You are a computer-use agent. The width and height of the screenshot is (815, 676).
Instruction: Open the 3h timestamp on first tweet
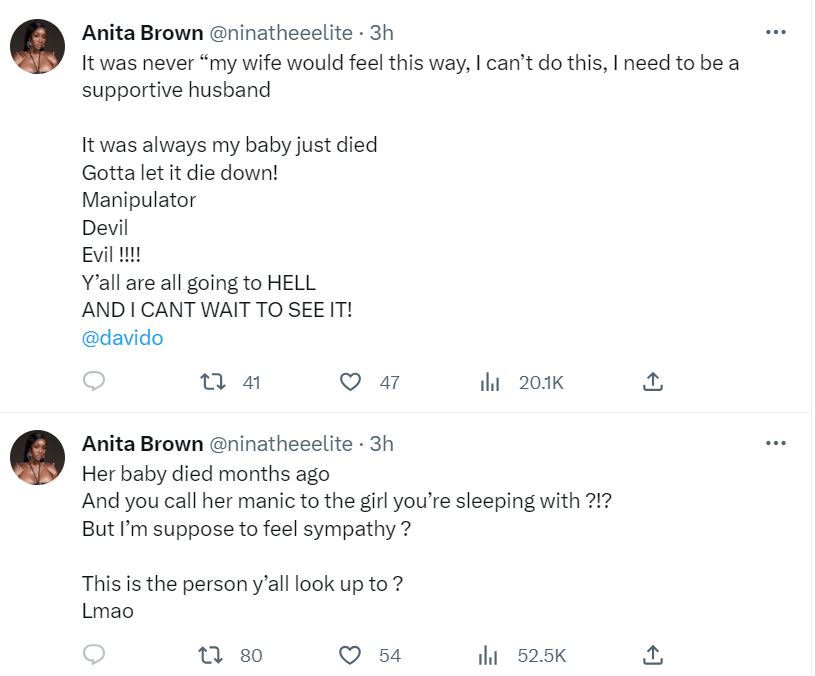coord(382,33)
